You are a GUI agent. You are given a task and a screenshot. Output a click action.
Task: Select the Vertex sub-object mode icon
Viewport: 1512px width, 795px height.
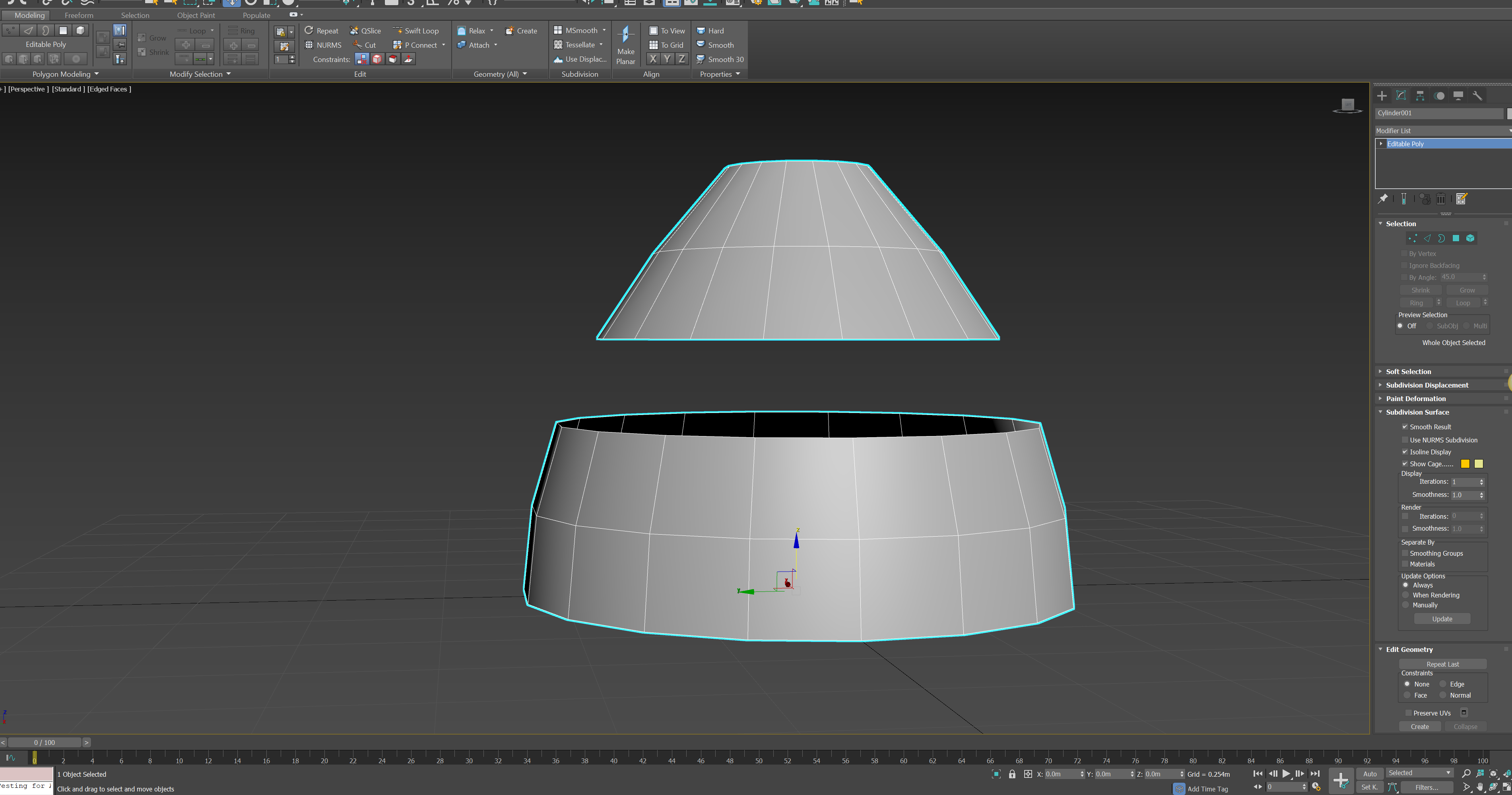1413,238
